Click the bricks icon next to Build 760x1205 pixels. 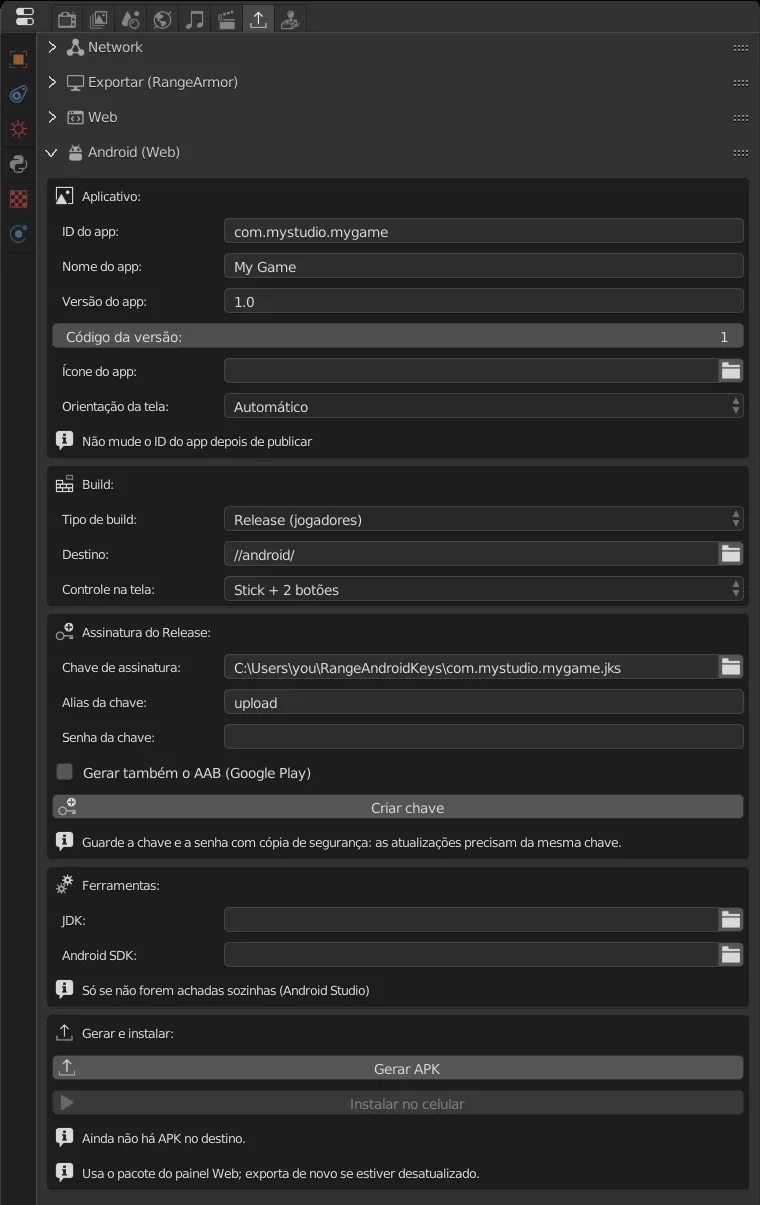click(x=65, y=484)
